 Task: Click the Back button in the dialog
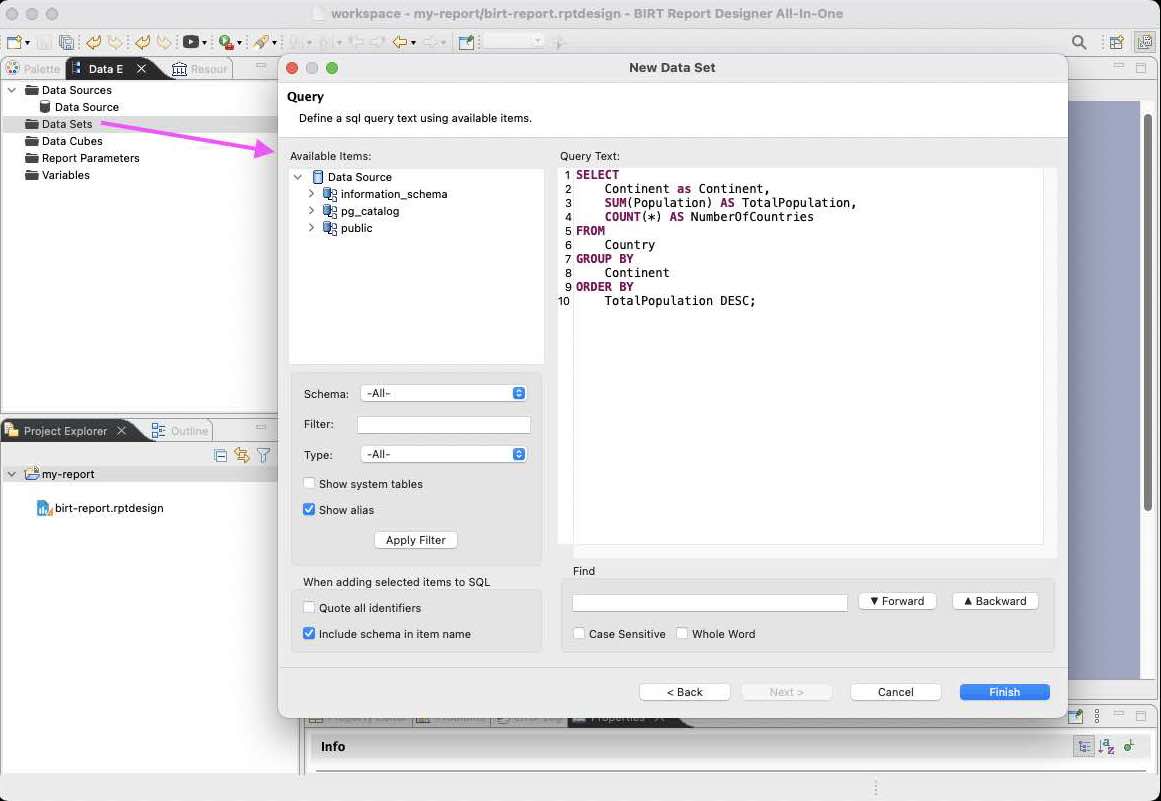685,691
